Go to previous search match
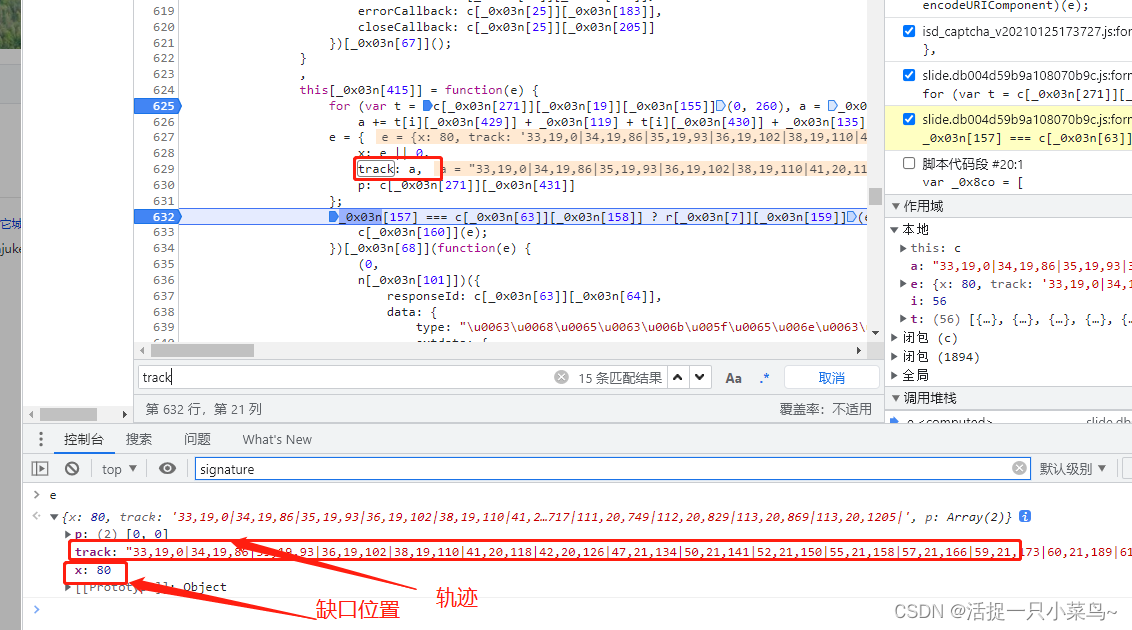Screen dimensions: 1132x630 pos(678,377)
